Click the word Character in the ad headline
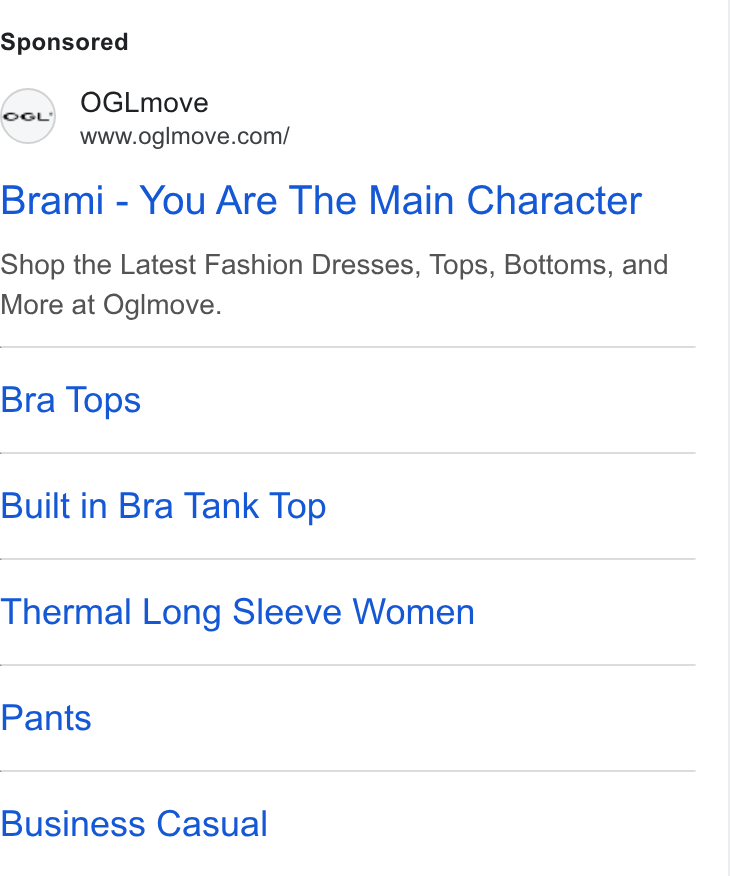This screenshot has height=876, width=730. click(554, 200)
